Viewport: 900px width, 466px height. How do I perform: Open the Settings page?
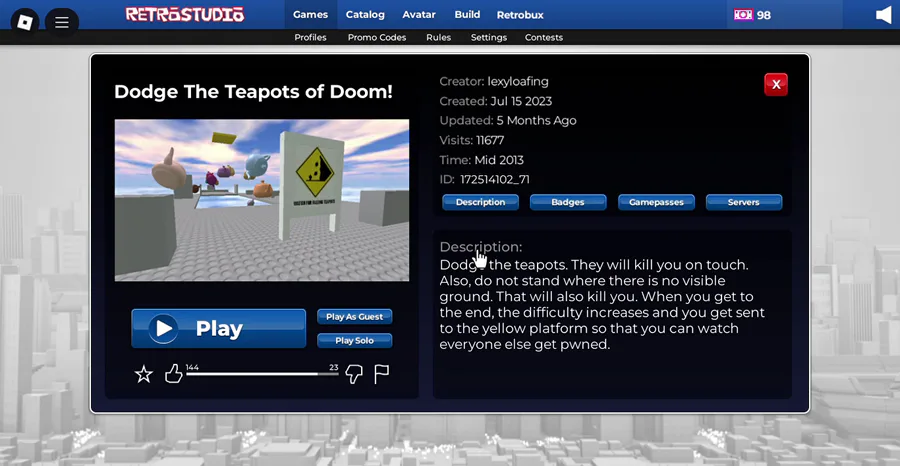coord(488,37)
